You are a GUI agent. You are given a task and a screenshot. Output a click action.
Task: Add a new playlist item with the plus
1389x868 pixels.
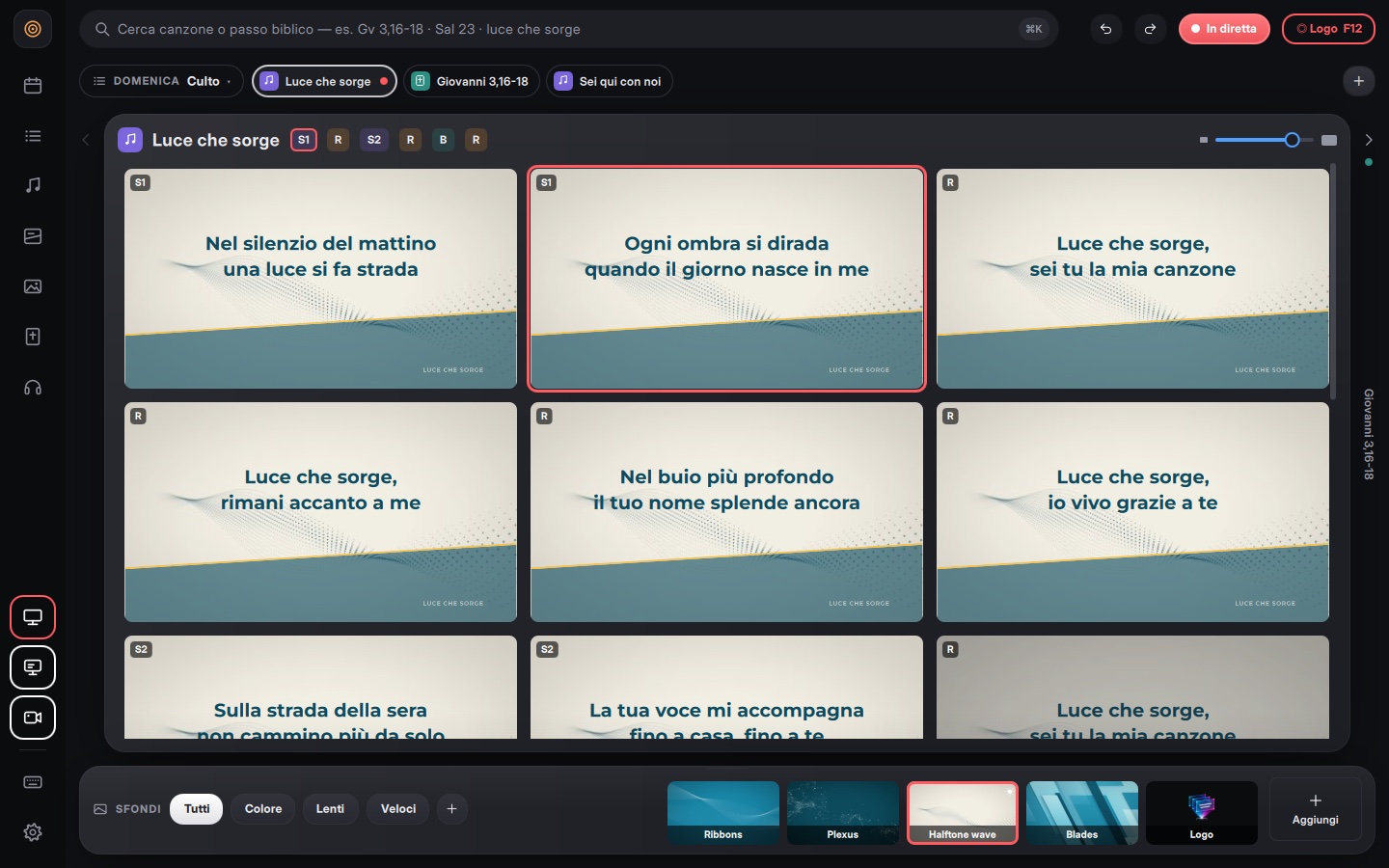(x=1359, y=81)
